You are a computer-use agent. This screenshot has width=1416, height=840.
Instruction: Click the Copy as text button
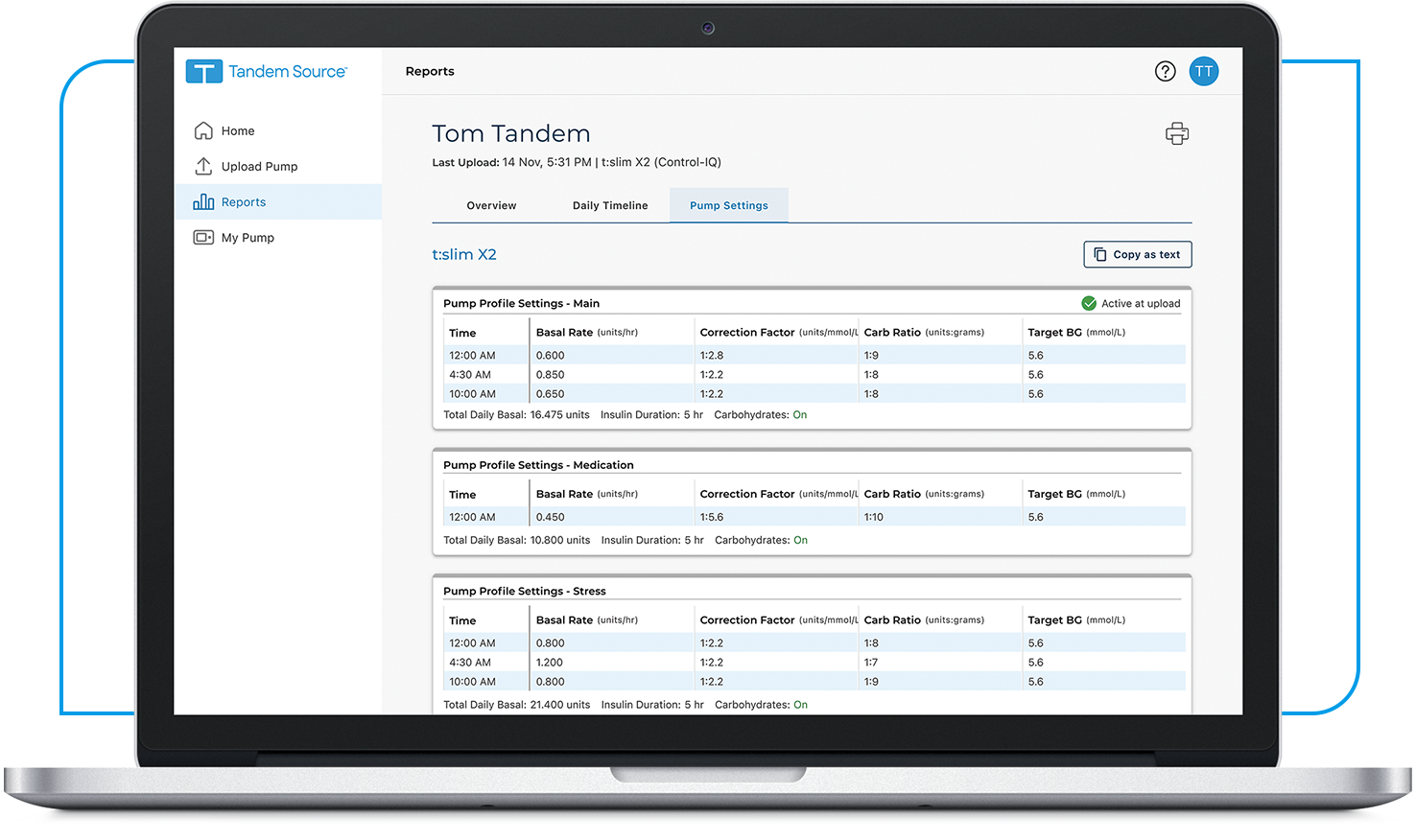(x=1138, y=254)
